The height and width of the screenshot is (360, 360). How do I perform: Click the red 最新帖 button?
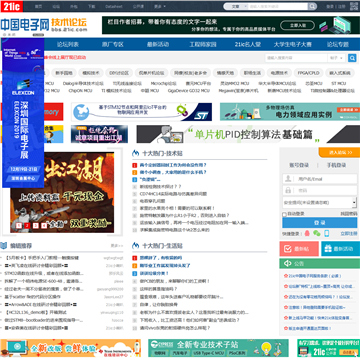click(x=299, y=249)
